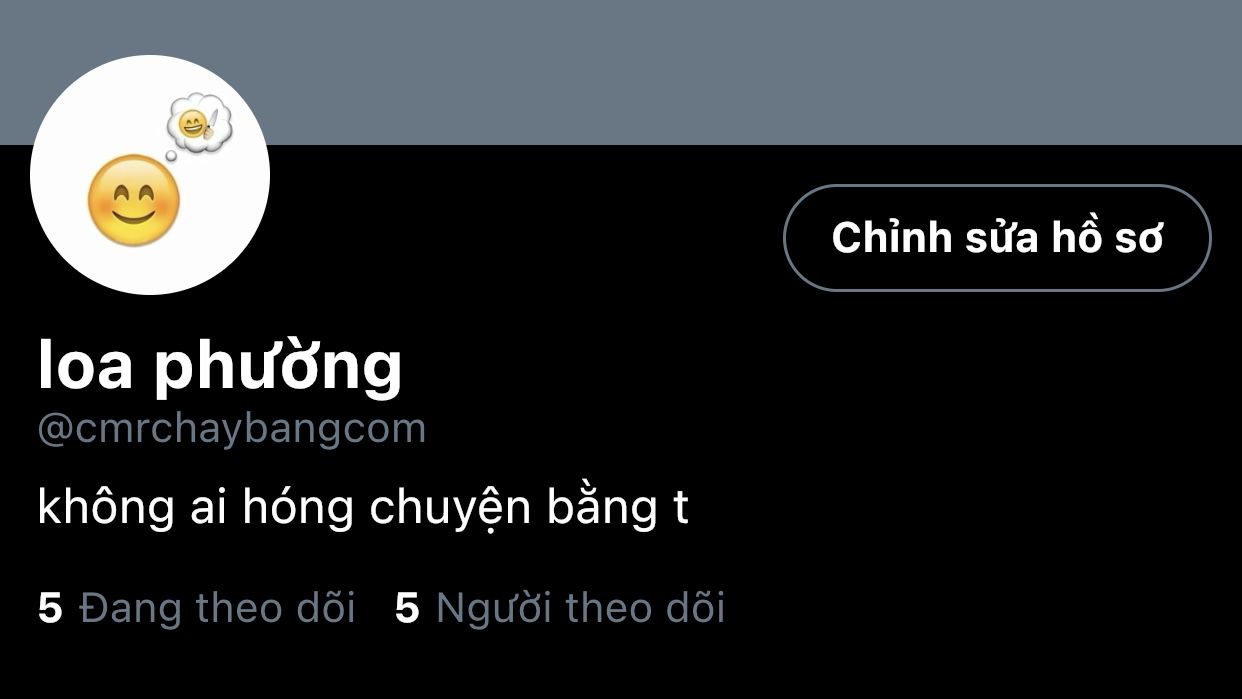This screenshot has height=699, width=1242.
Task: Open the round profile avatar picture
Action: click(x=150, y=175)
